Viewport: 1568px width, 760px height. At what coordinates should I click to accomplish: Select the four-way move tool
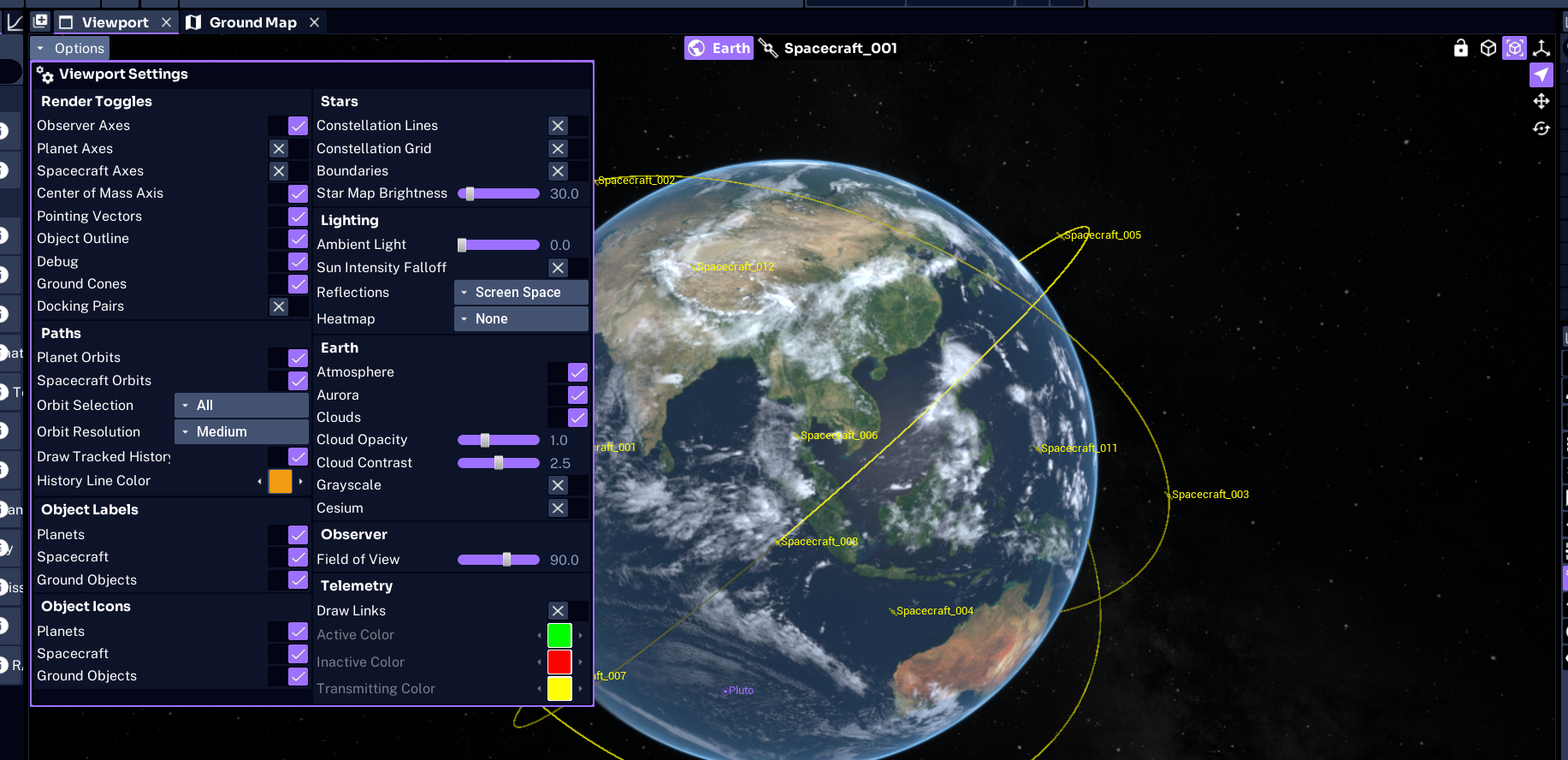(1541, 101)
